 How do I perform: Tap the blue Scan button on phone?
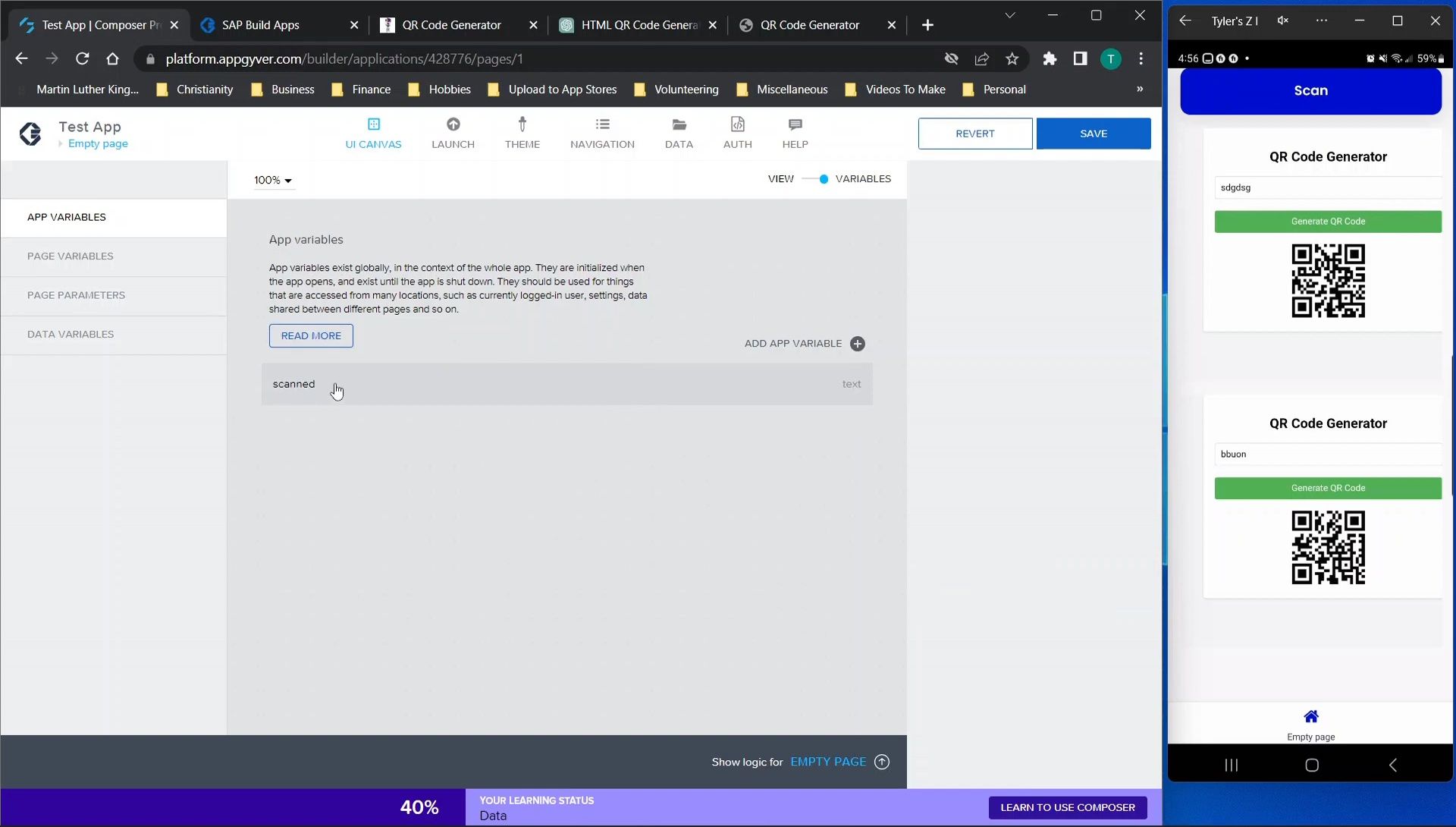pyautogui.click(x=1310, y=91)
